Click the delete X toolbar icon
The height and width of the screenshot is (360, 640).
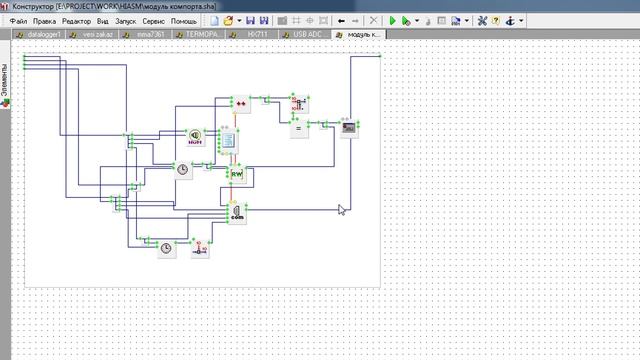click(x=373, y=21)
